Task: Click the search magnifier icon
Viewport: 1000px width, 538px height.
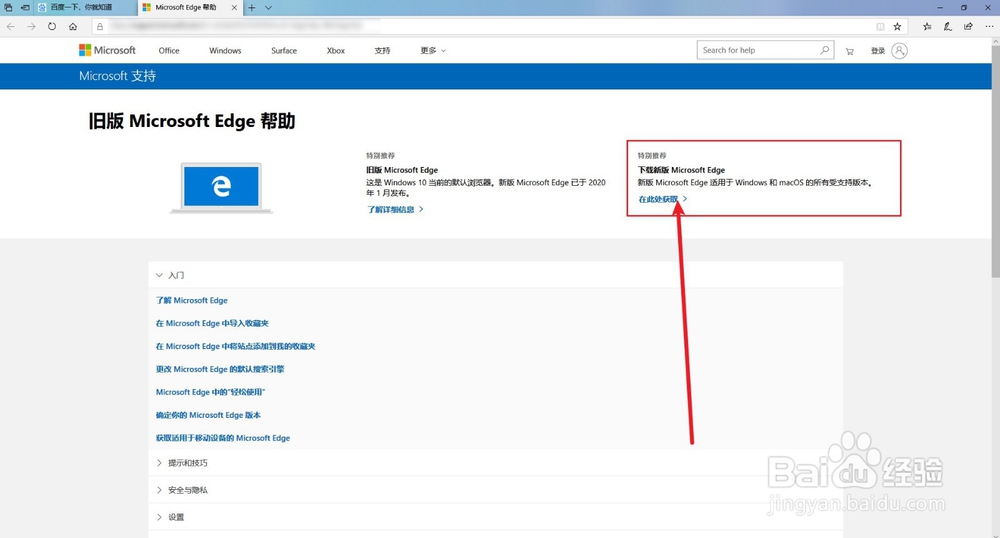Action: coord(825,50)
